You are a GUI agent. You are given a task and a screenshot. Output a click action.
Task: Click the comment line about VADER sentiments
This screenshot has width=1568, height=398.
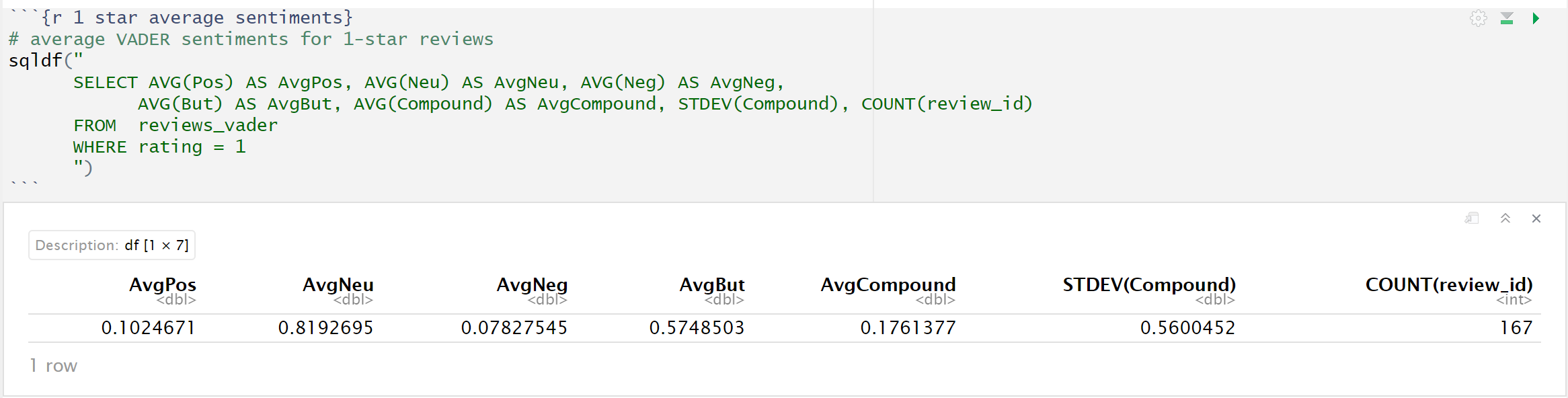click(251, 39)
